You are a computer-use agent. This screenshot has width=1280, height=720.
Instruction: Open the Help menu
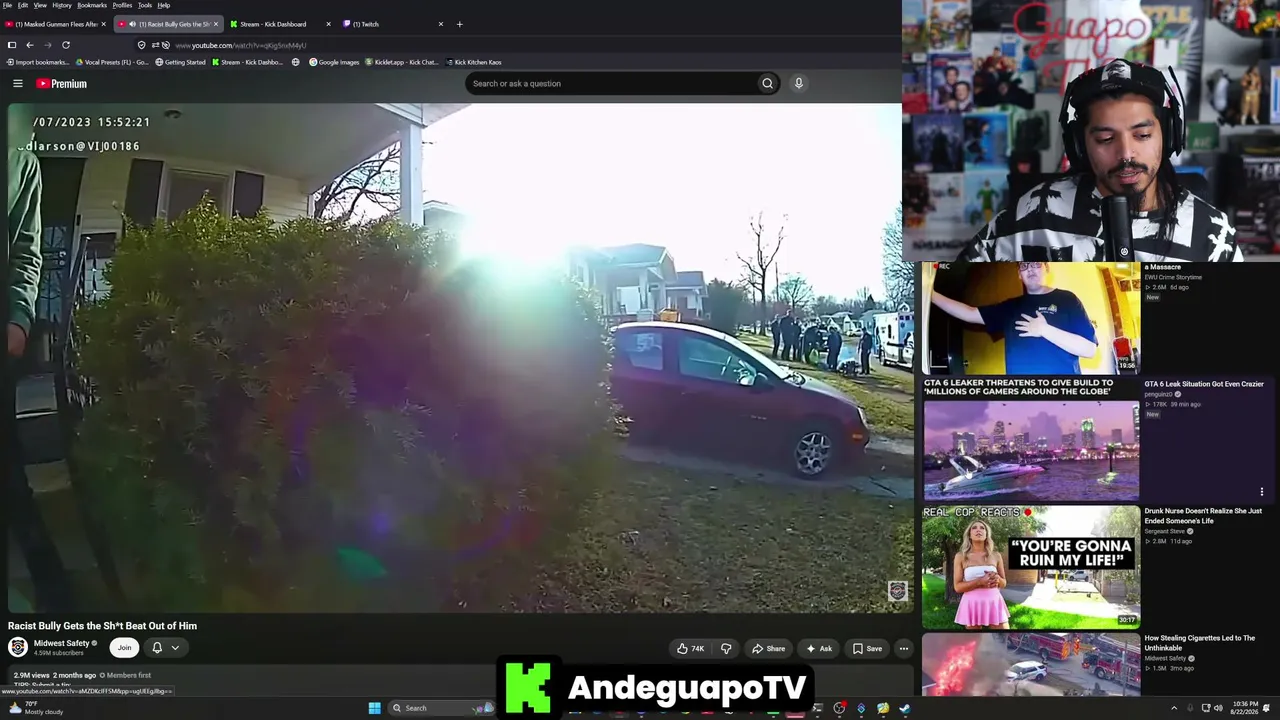coord(164,5)
